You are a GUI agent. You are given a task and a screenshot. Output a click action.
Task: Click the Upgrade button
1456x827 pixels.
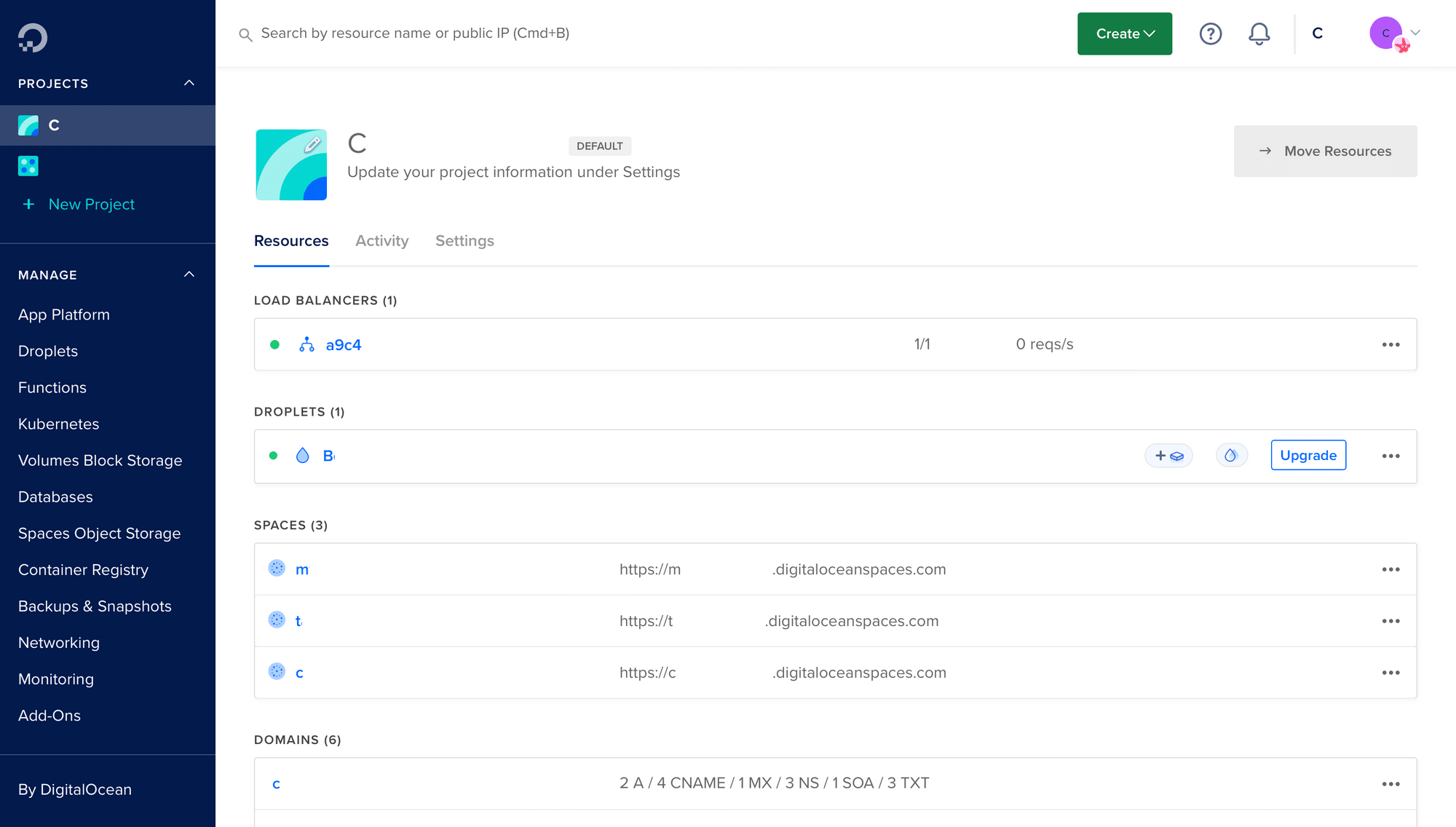pyautogui.click(x=1308, y=455)
